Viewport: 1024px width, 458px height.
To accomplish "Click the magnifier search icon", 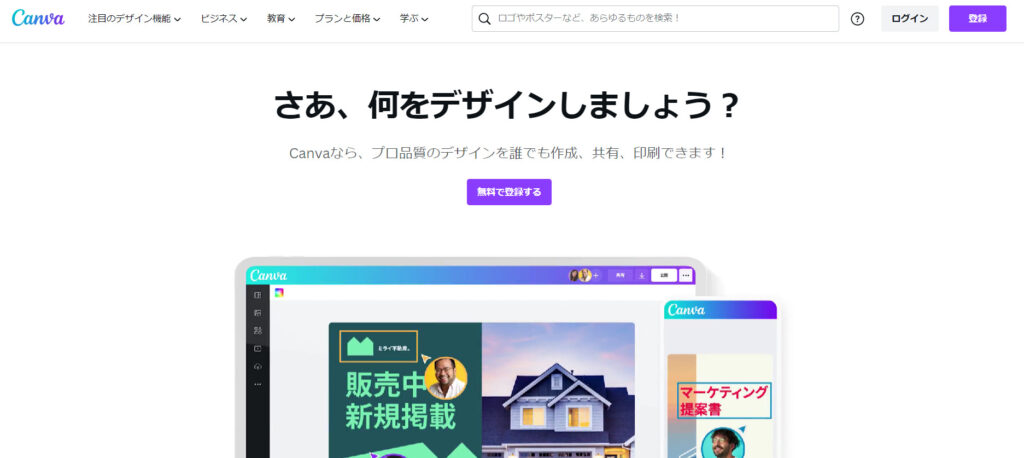I will [x=485, y=19].
